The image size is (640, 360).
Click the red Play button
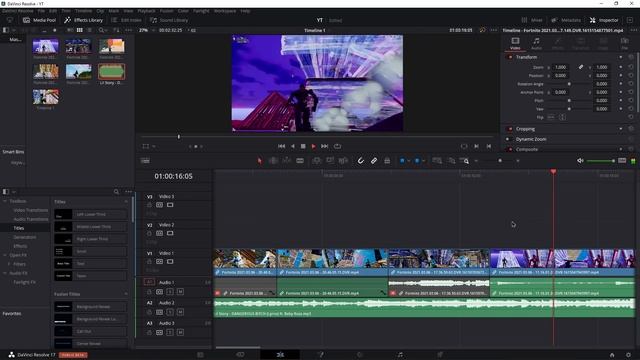coord(313,146)
